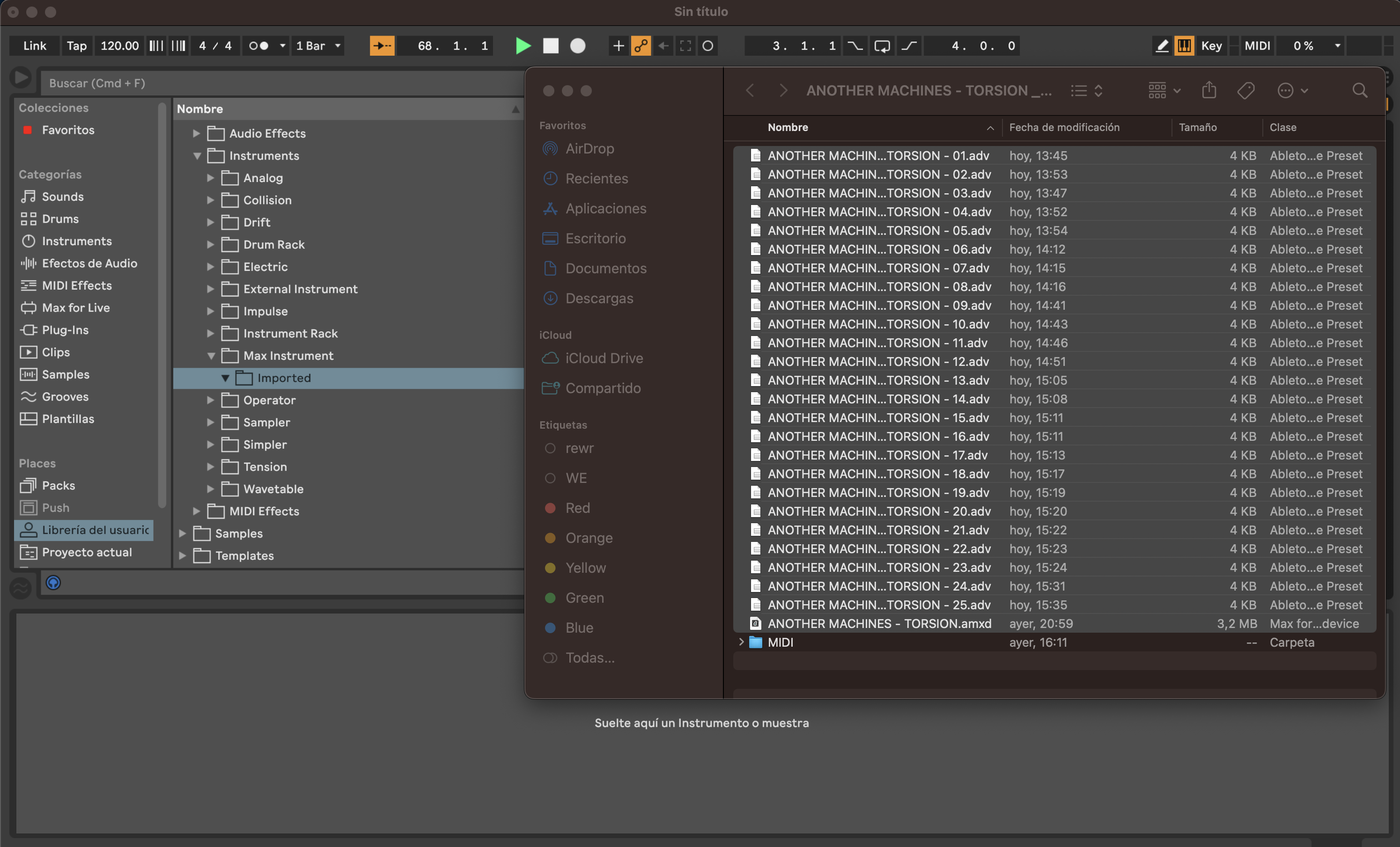Click the Link button

(x=34, y=46)
